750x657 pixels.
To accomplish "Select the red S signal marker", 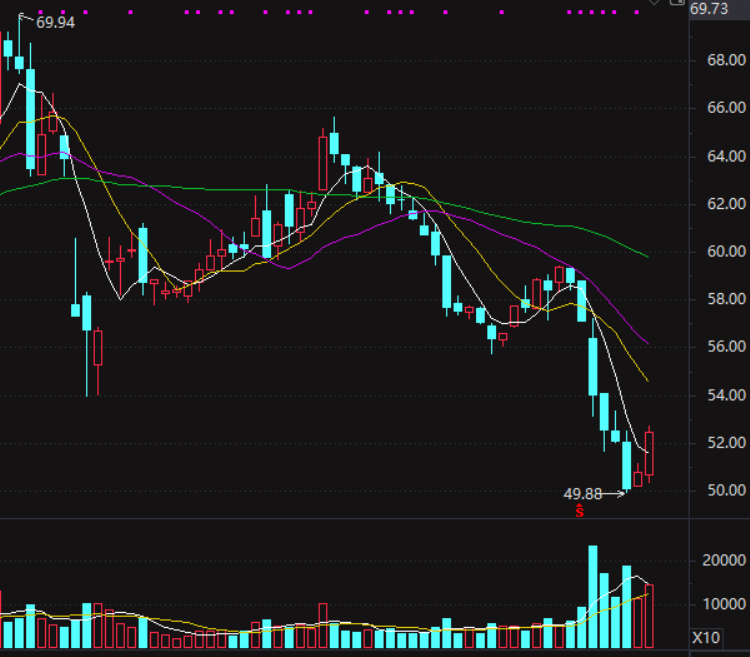I will point(580,511).
